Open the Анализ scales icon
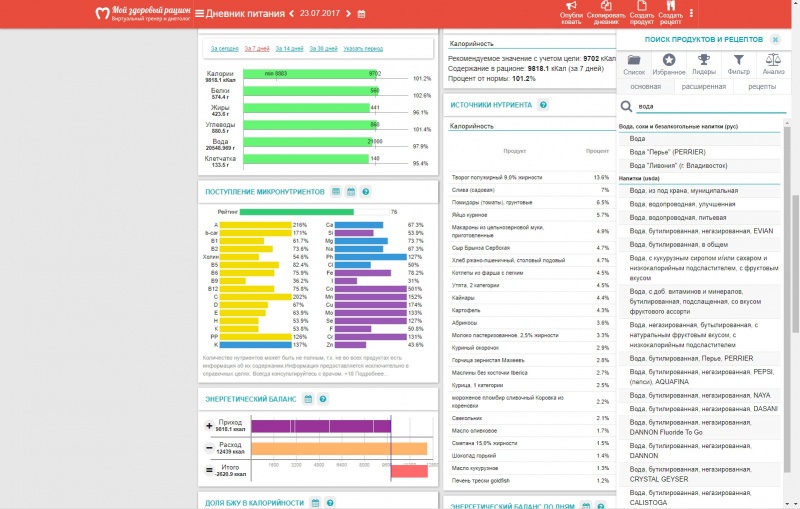This screenshot has width=800, height=509. [x=773, y=64]
